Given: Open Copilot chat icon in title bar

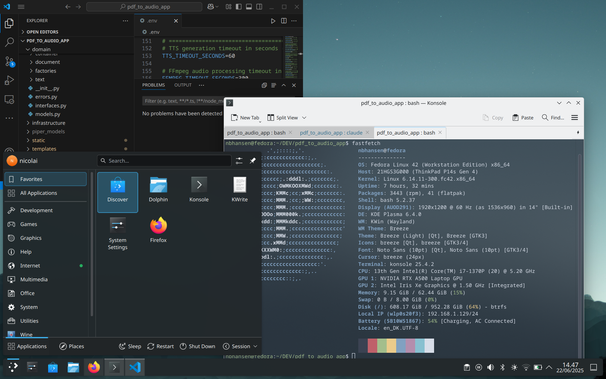Looking at the screenshot, I should click(x=211, y=7).
